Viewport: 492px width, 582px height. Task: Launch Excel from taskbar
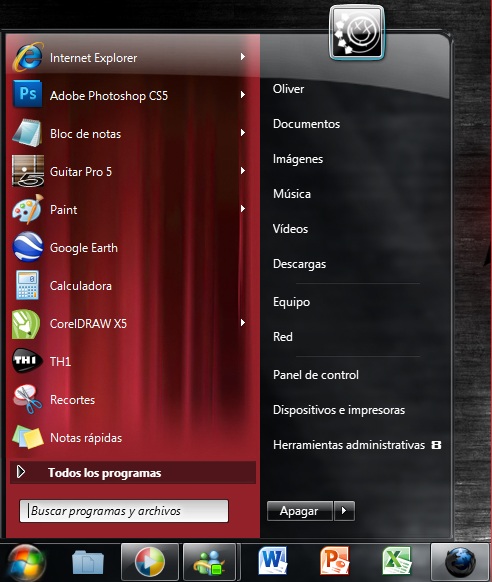tap(397, 561)
